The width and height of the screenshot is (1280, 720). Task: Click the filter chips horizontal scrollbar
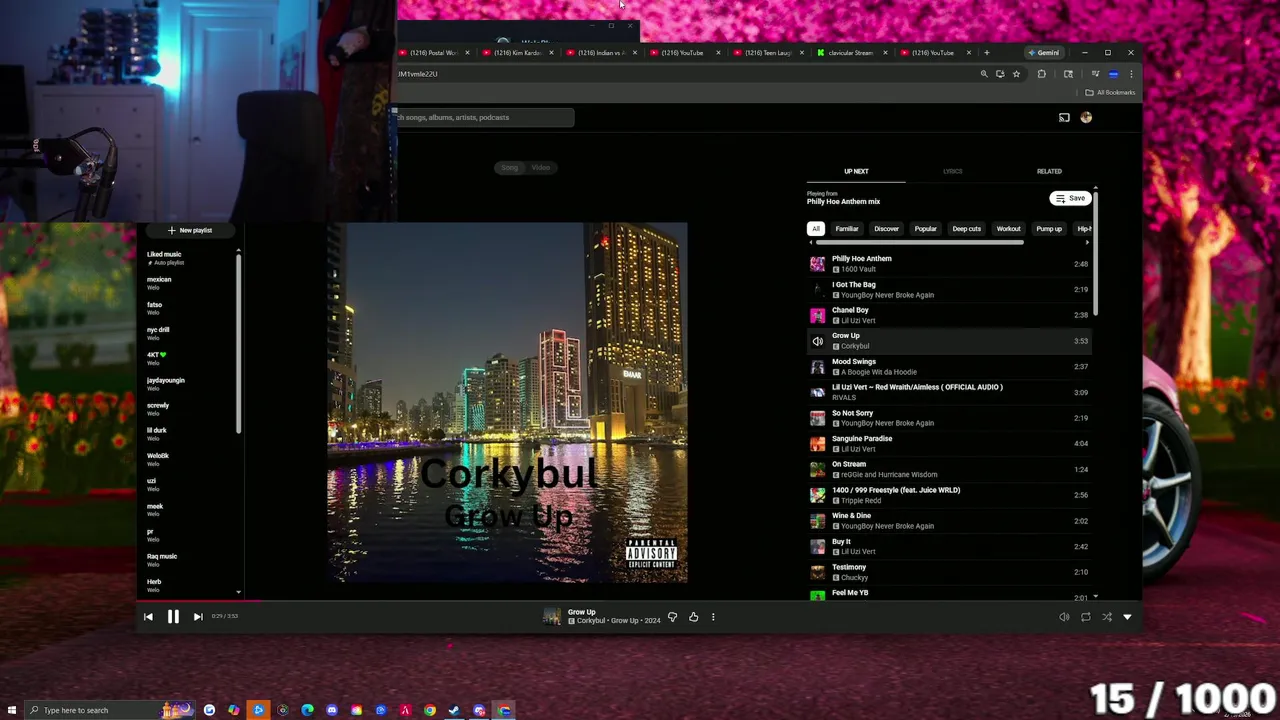pos(920,242)
